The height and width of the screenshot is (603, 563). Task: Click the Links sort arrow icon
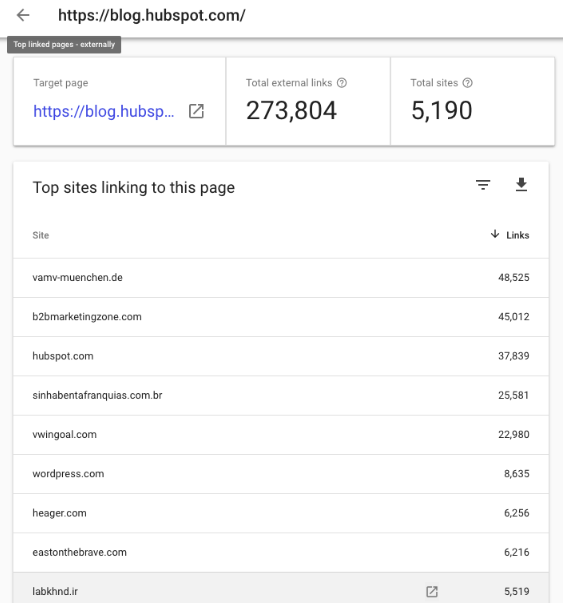click(x=495, y=234)
